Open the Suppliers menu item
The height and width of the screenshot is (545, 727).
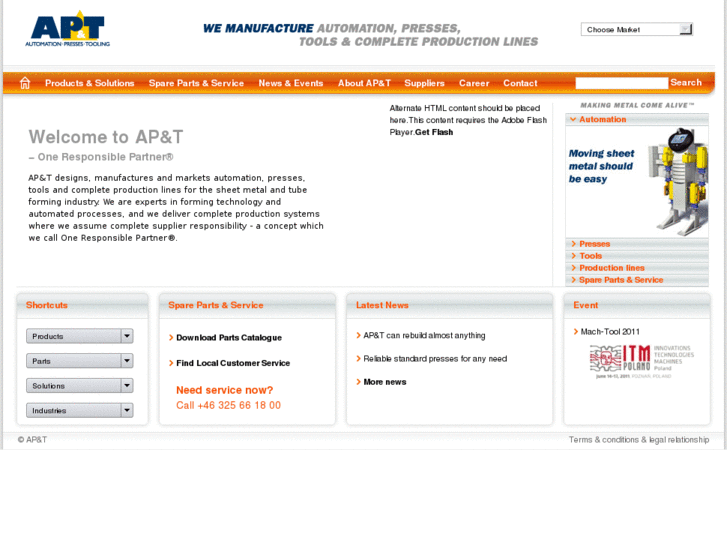point(424,83)
